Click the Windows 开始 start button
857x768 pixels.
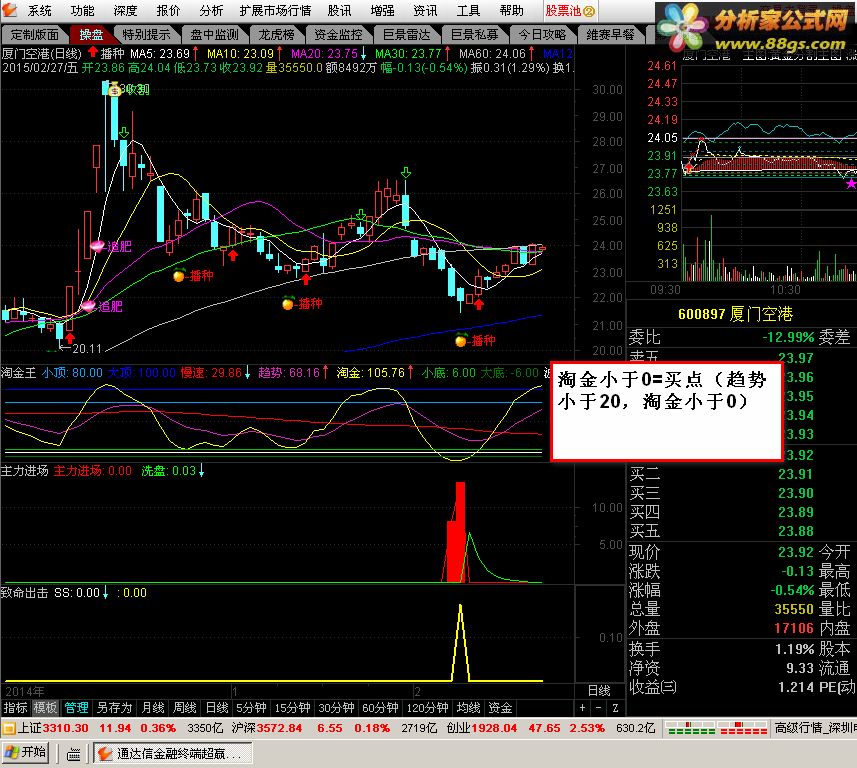[x=25, y=753]
